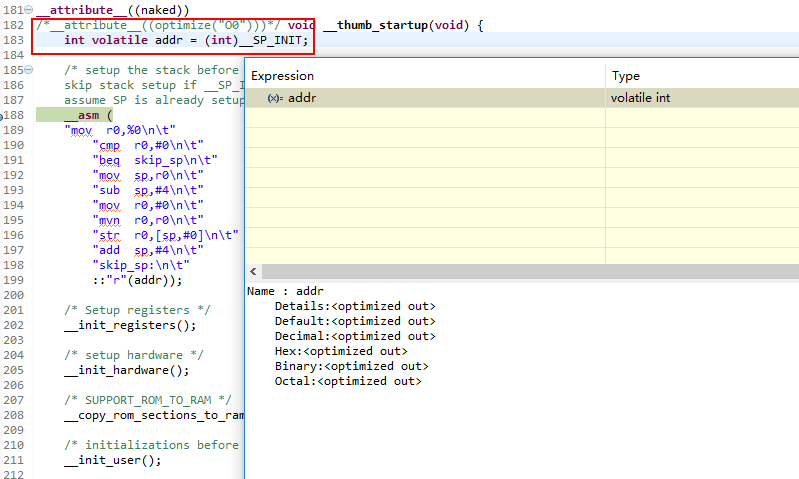The height and width of the screenshot is (479, 799).
Task: Click the __init_user() call on line 211
Action: coord(113,460)
